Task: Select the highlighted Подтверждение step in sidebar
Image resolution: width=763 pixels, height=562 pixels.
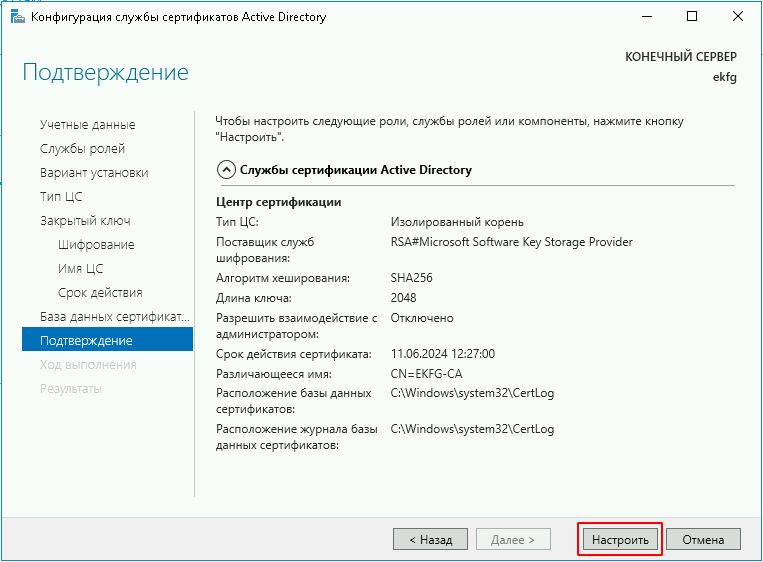Action: click(x=107, y=340)
